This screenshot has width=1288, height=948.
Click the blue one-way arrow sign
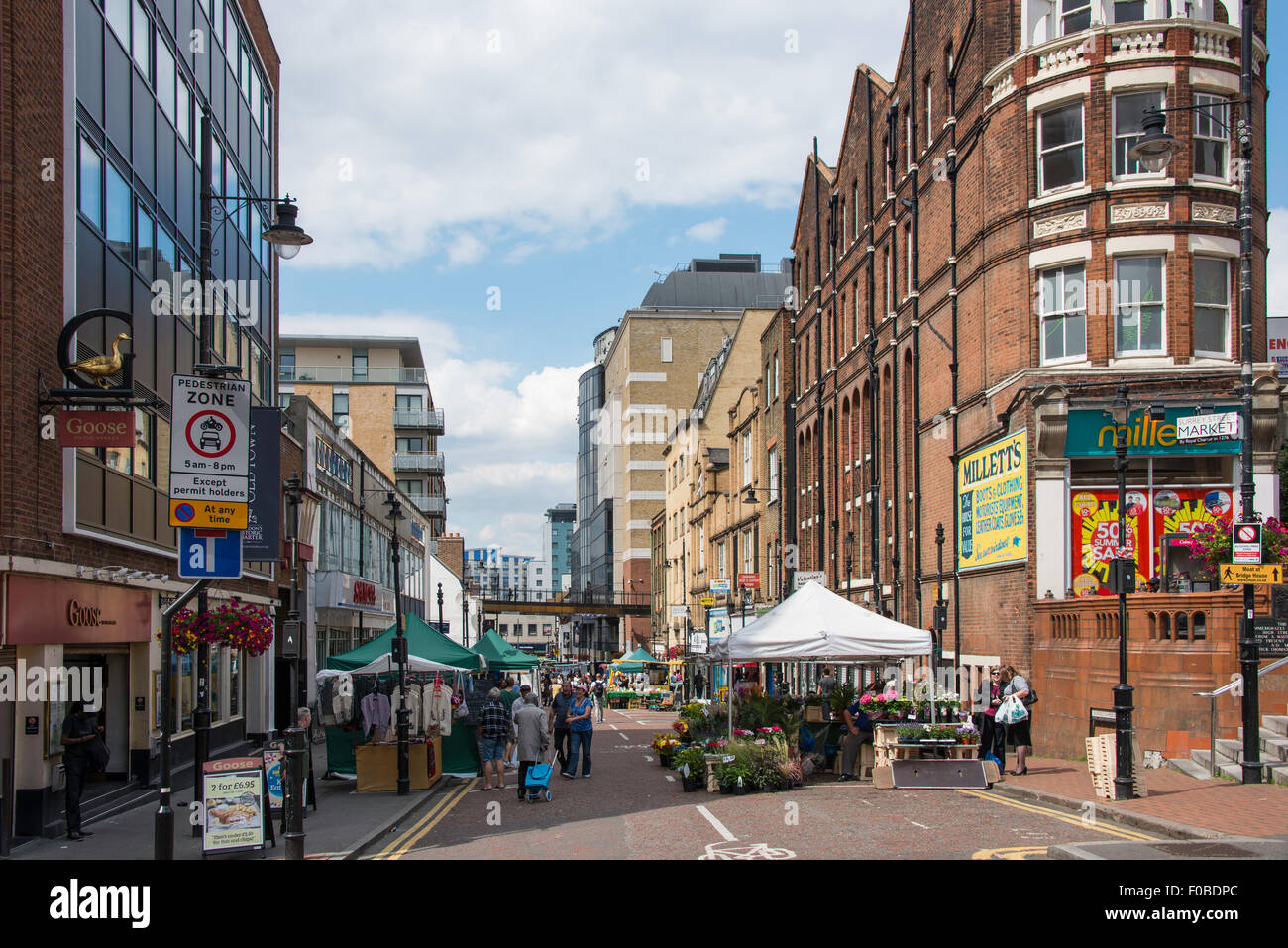pos(209,553)
